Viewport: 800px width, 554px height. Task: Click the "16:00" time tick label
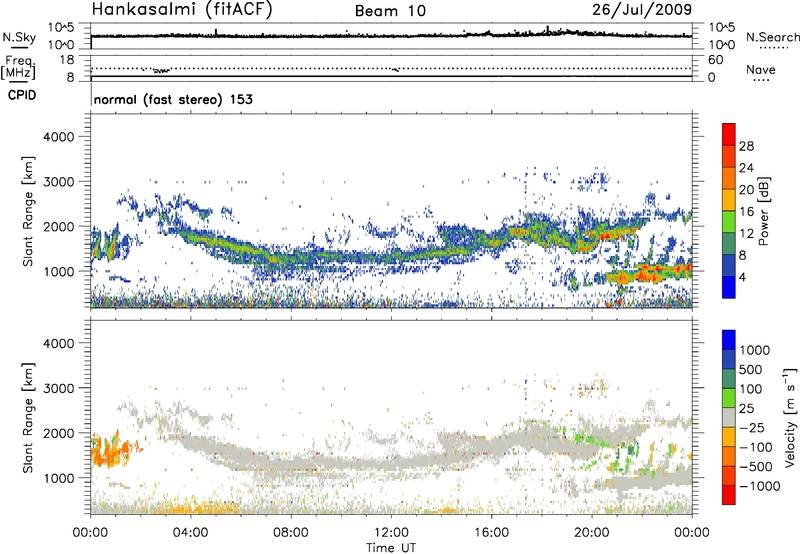(491, 533)
